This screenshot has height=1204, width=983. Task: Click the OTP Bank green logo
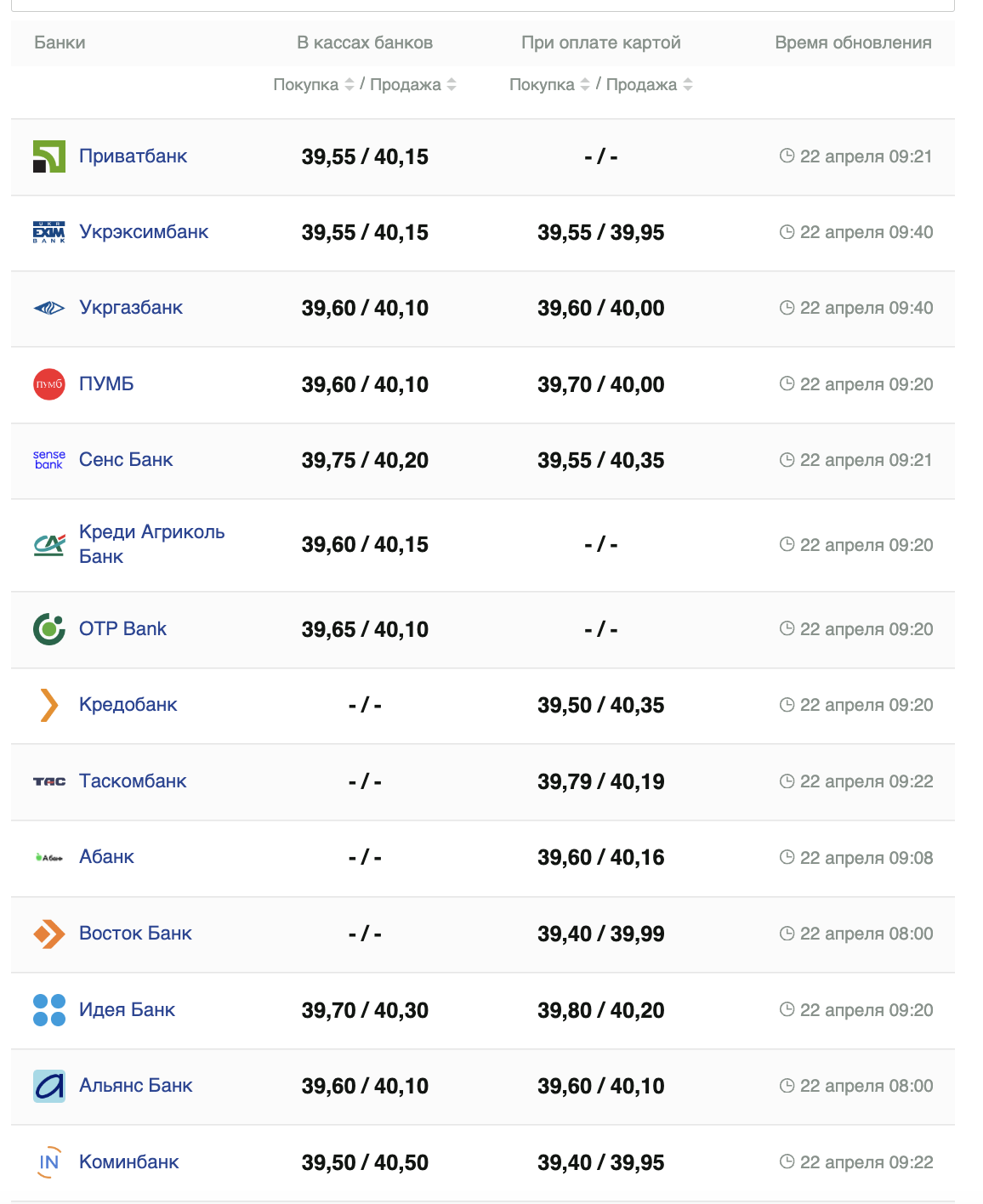click(x=49, y=629)
